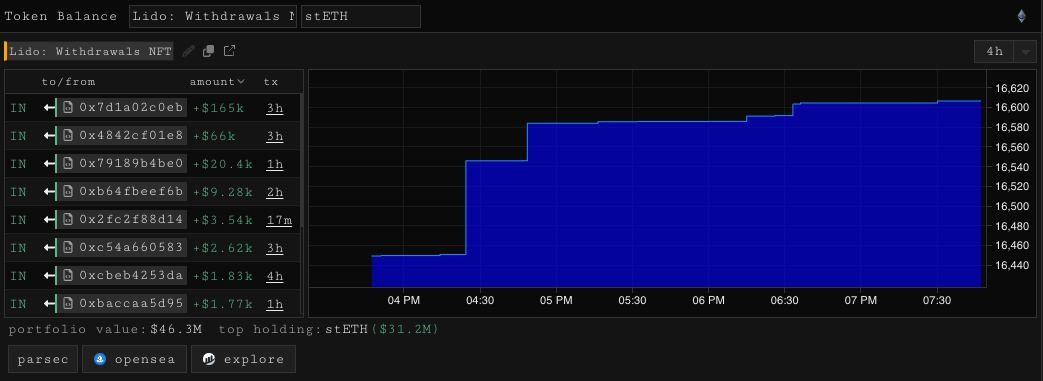The height and width of the screenshot is (381, 1043).
Task: Select address 0x2fc2f88d14
Action: (x=131, y=219)
